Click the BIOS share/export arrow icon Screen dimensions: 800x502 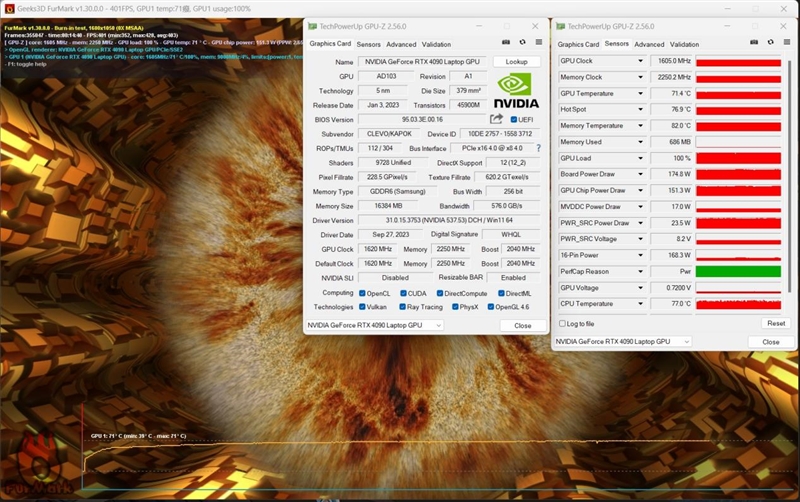pos(496,119)
